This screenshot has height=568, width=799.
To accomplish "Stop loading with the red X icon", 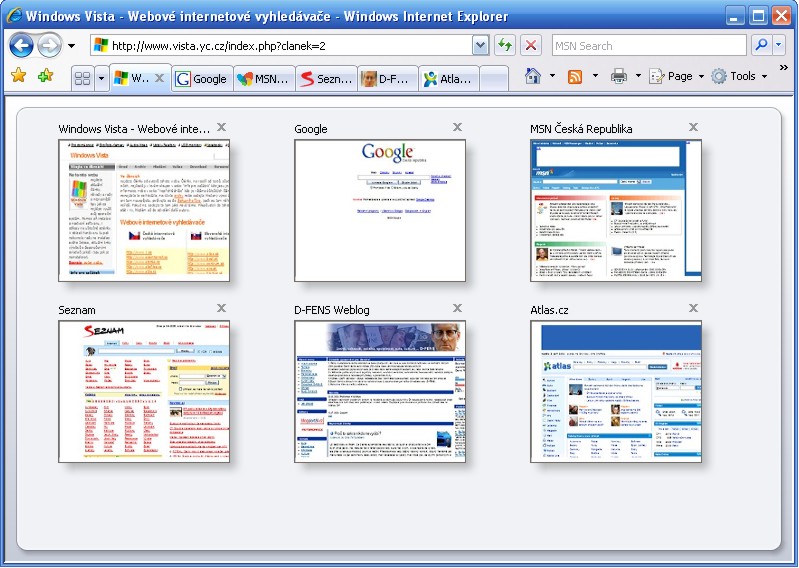I will (x=530, y=46).
